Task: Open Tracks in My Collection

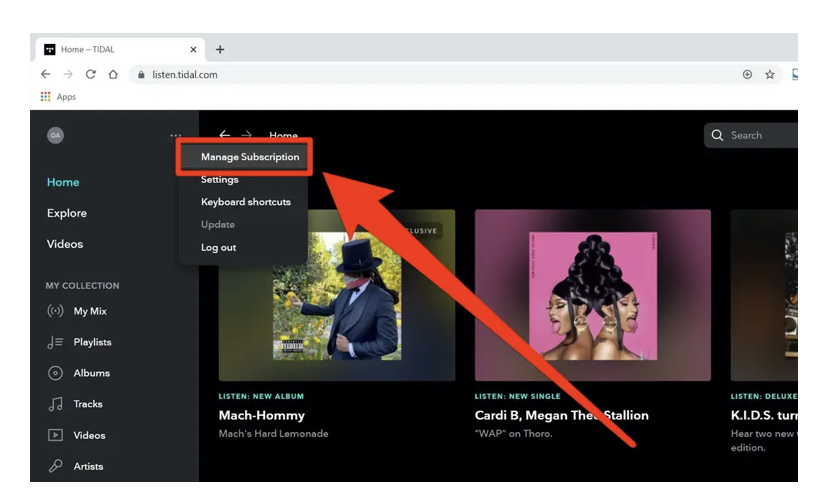Action: (x=88, y=404)
